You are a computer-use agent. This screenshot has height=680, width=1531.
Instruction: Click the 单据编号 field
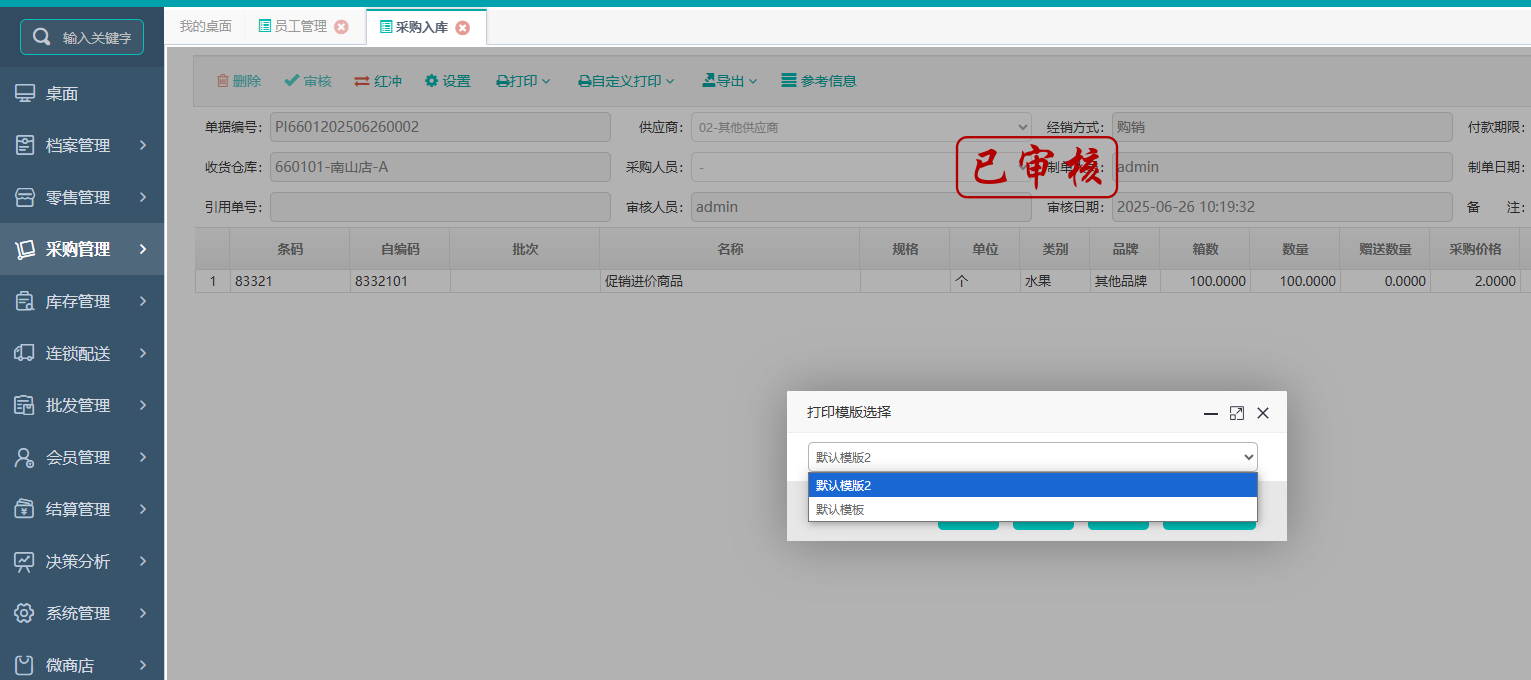440,127
